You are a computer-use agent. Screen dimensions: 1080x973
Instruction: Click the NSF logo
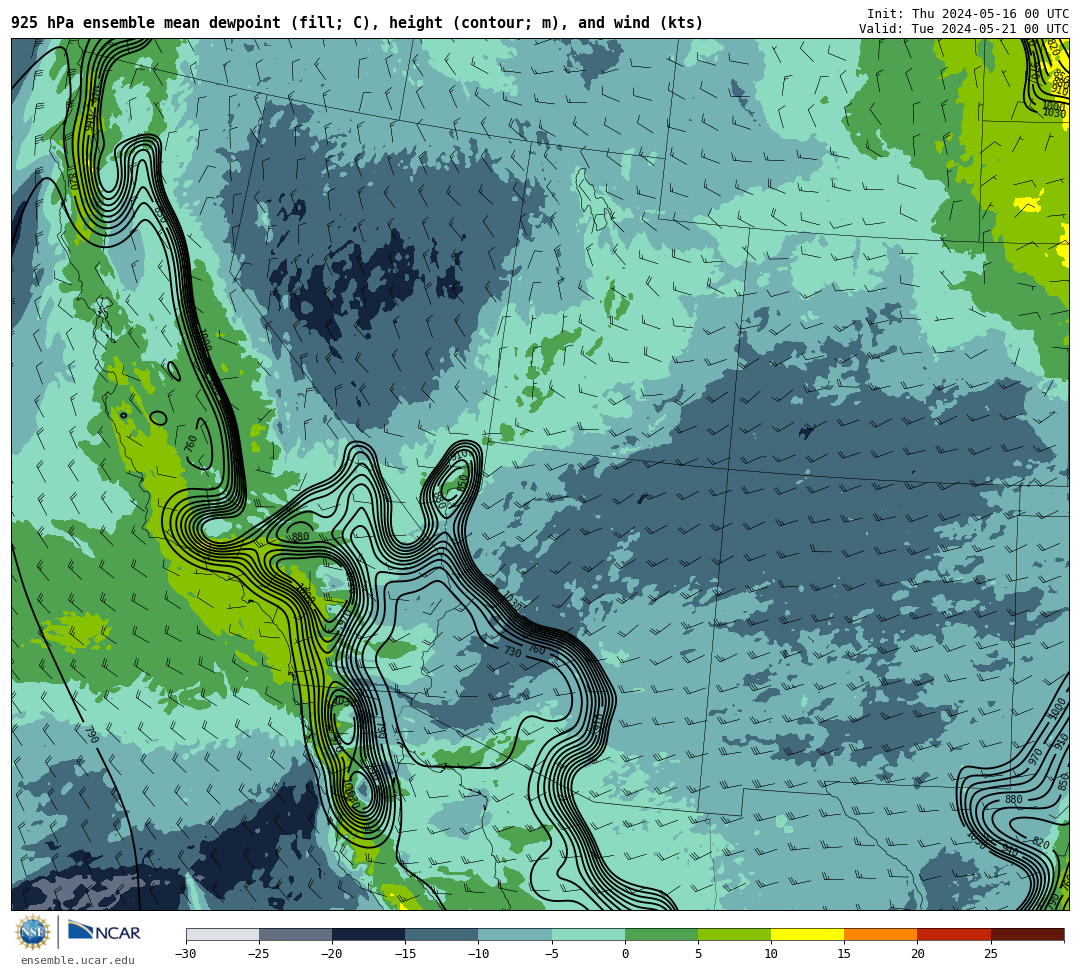(x=32, y=932)
